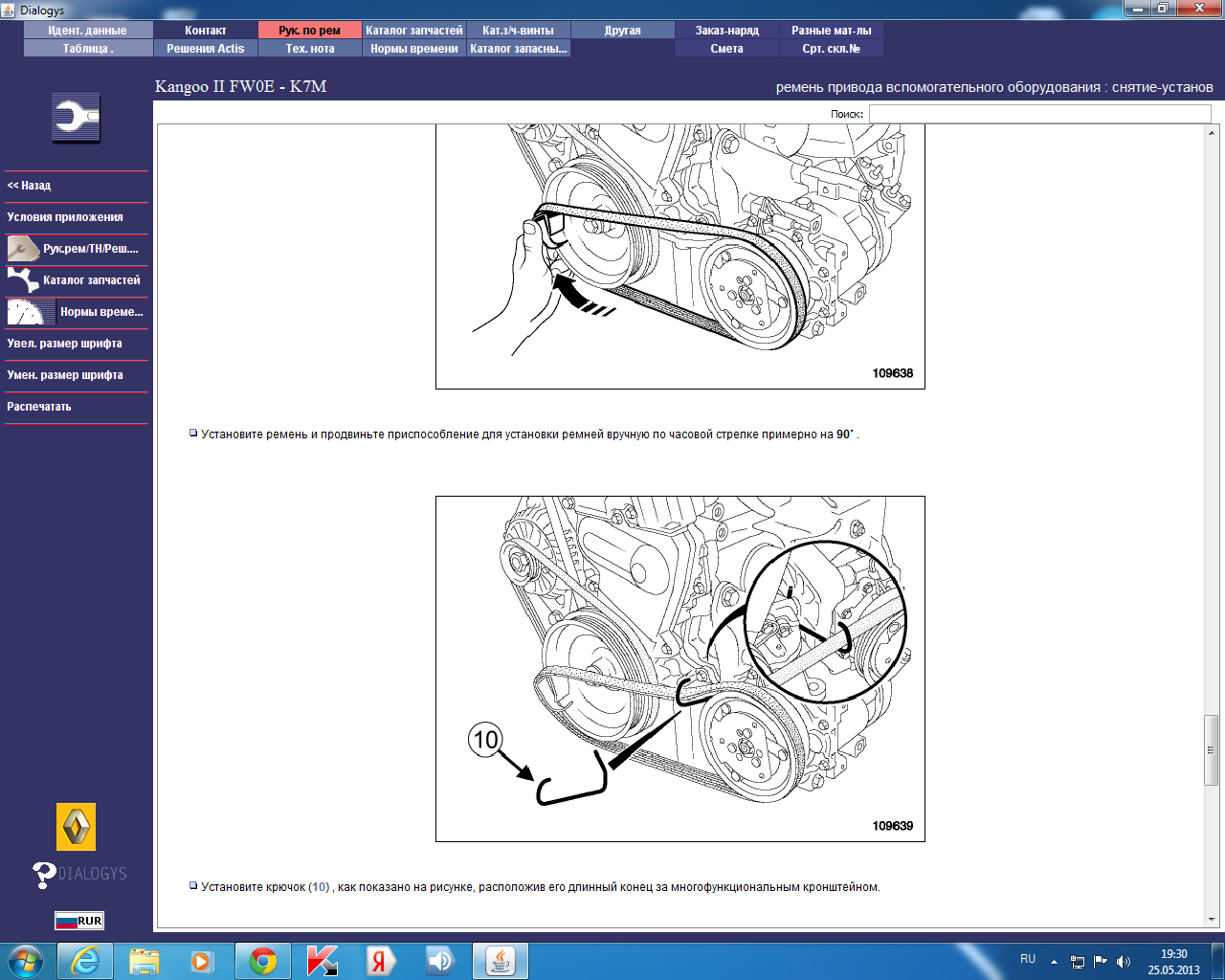Screen dimensions: 1225x980
Task: Click network tray icon
Action: coord(1078,962)
